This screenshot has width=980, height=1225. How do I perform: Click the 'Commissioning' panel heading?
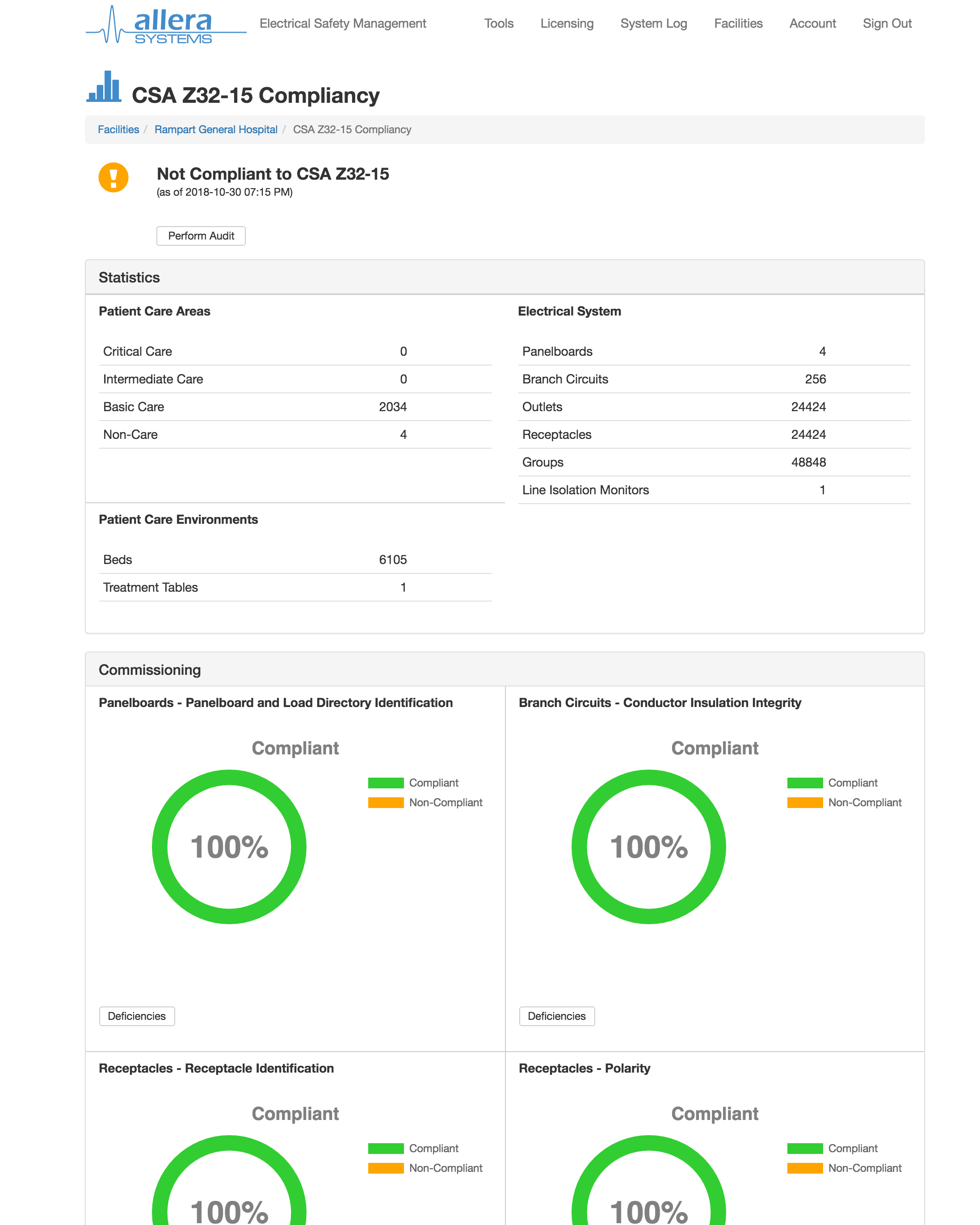(x=149, y=670)
